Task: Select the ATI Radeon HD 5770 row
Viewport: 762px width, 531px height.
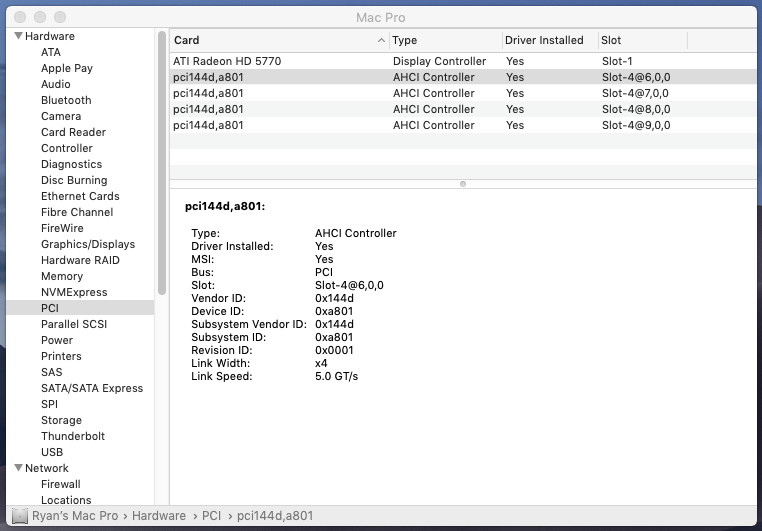Action: point(227,61)
